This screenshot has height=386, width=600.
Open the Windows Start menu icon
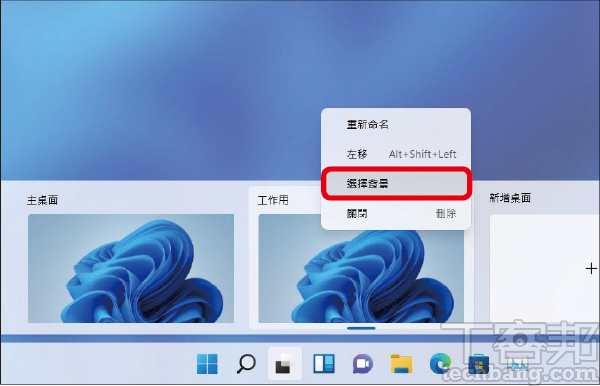207,363
